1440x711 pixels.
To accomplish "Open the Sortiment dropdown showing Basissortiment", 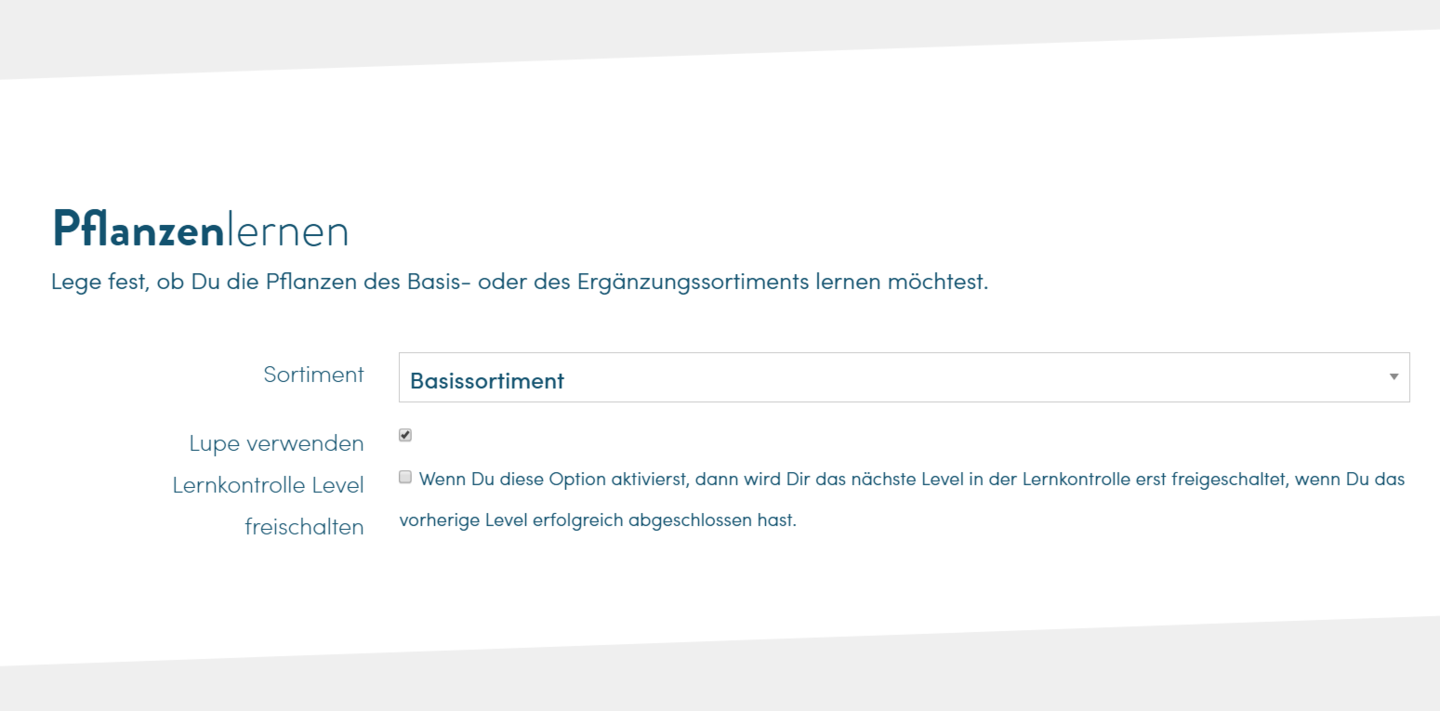I will click(x=904, y=377).
